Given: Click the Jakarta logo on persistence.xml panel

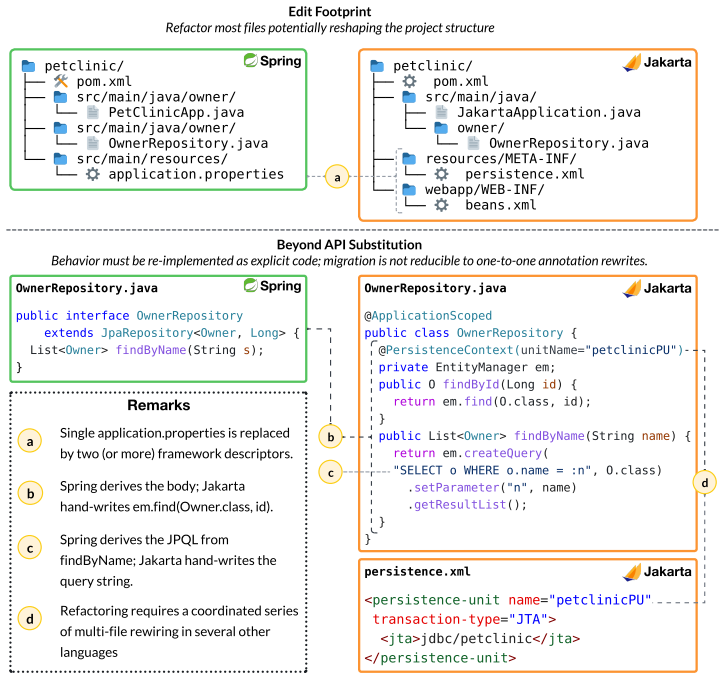Looking at the screenshot, I should [x=657, y=572].
